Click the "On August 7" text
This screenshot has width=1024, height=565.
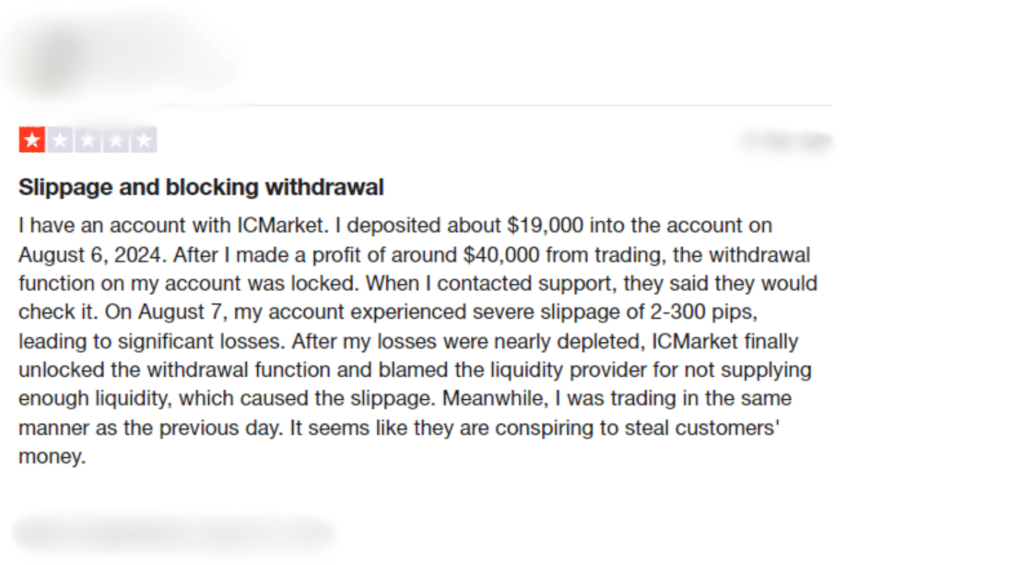click(x=166, y=312)
